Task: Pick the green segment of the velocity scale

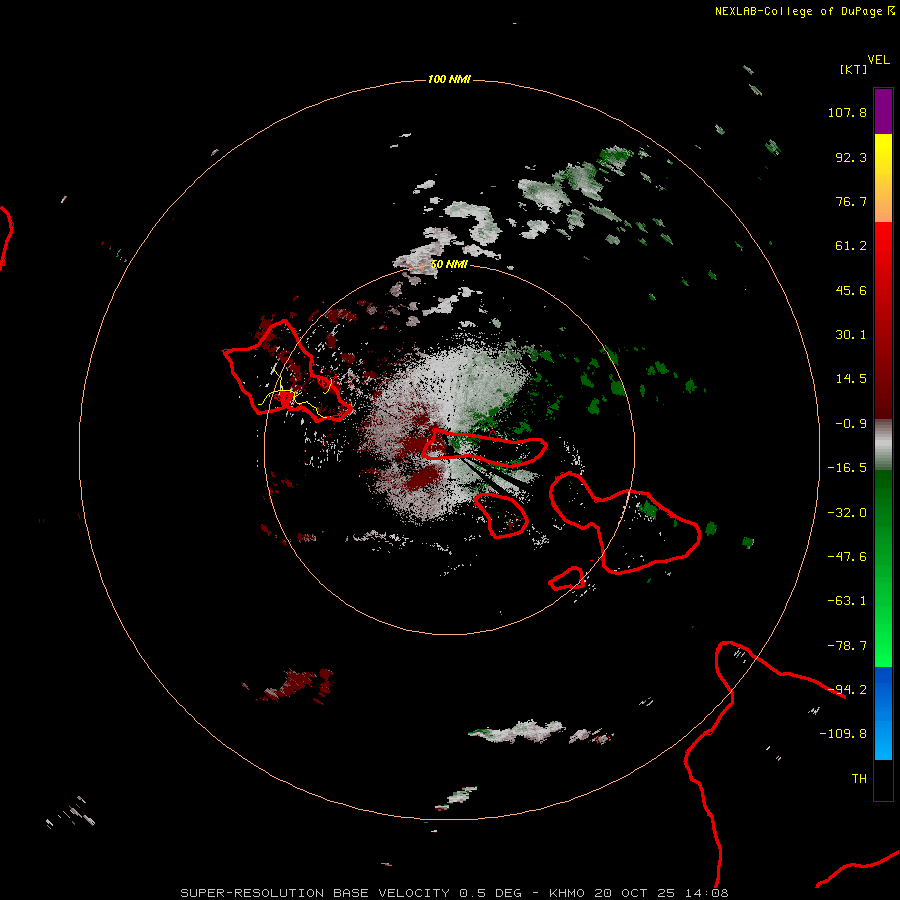Action: [883, 568]
